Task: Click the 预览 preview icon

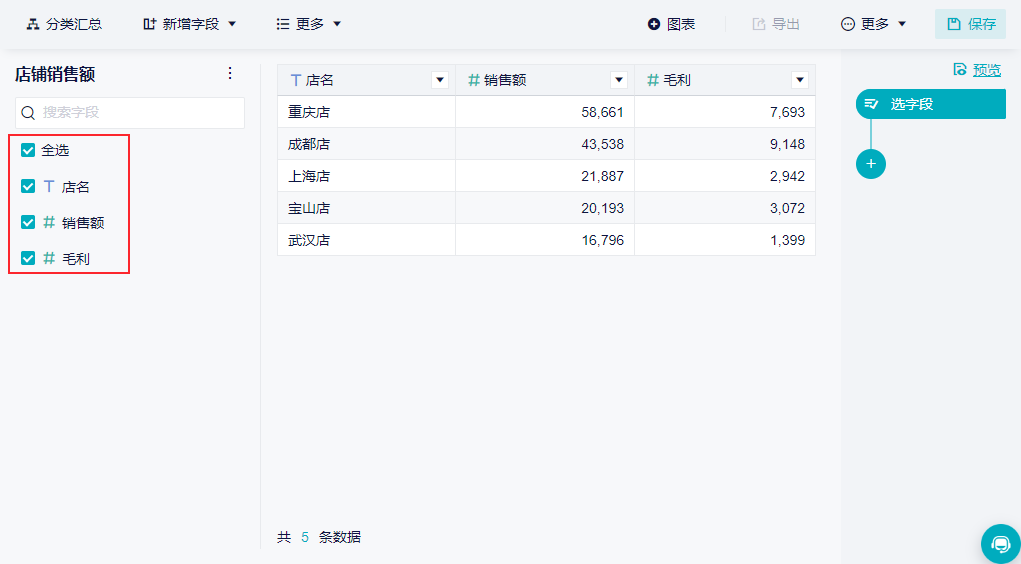Action: 960,70
